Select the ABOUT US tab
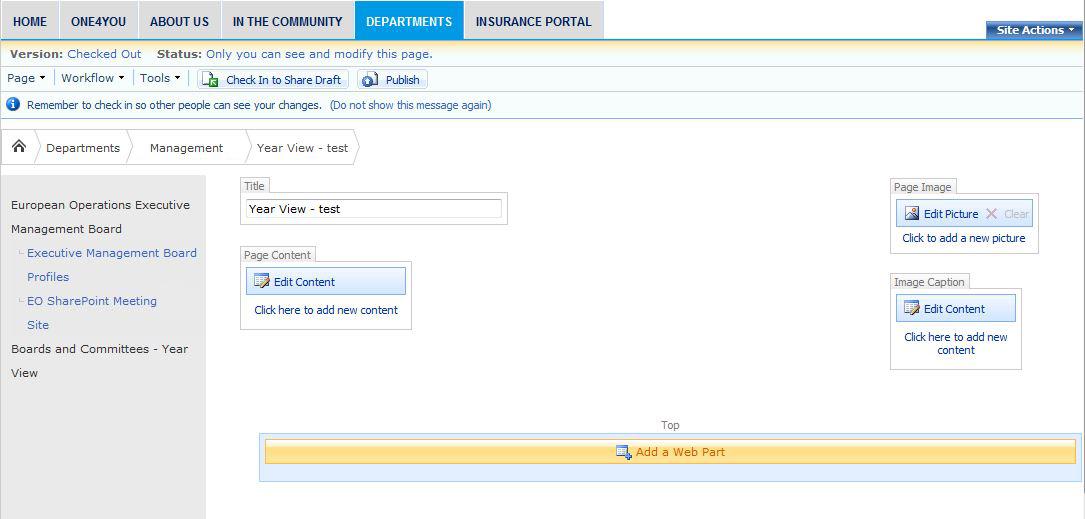Screen dimensions: 1085x519 (179, 21)
